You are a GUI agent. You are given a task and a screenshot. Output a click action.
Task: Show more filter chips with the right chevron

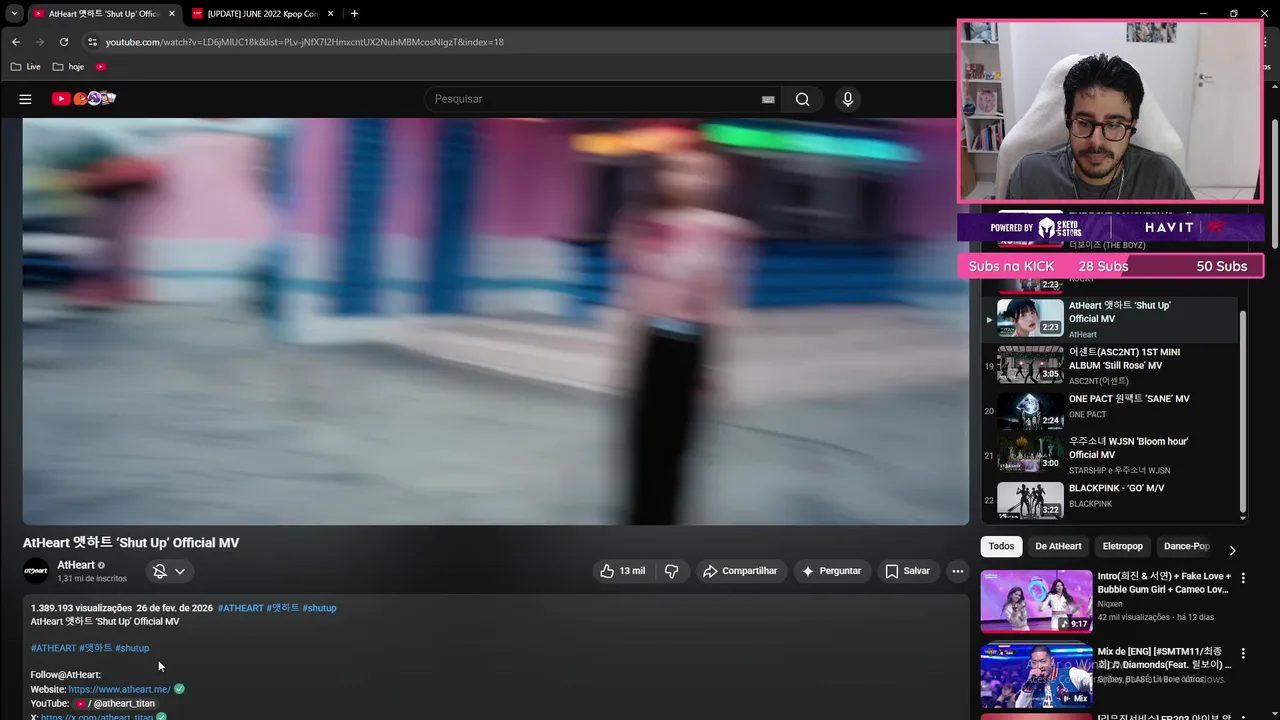tap(1232, 550)
